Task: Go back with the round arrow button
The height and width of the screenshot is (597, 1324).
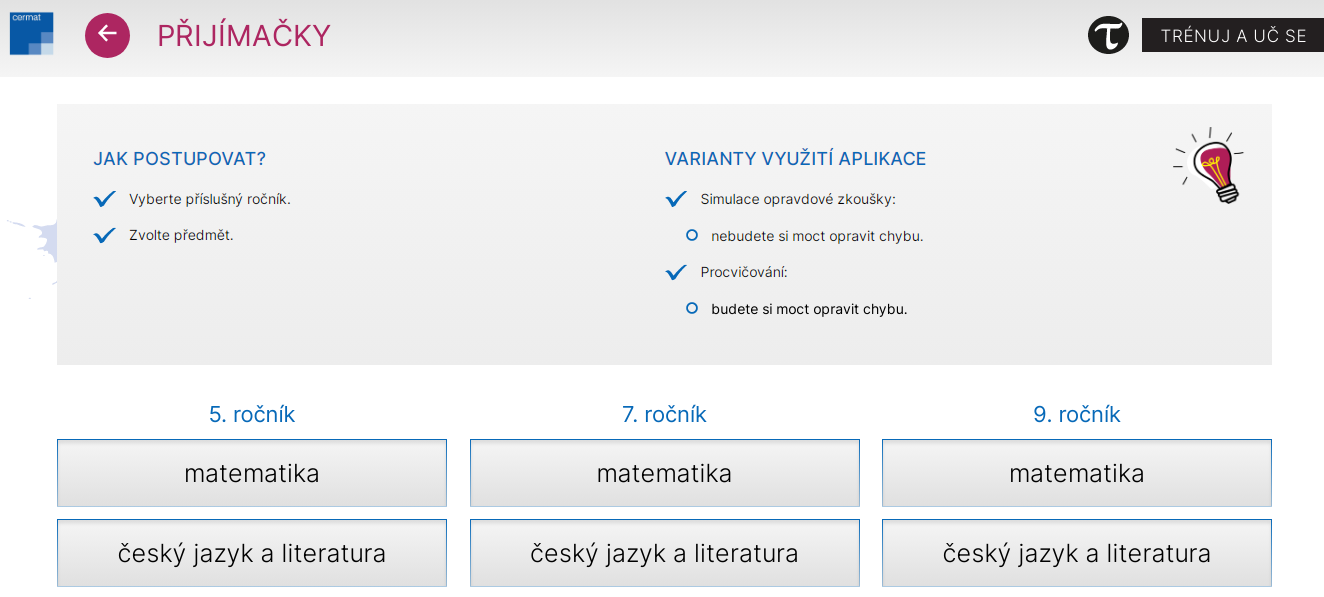Action: (x=107, y=35)
